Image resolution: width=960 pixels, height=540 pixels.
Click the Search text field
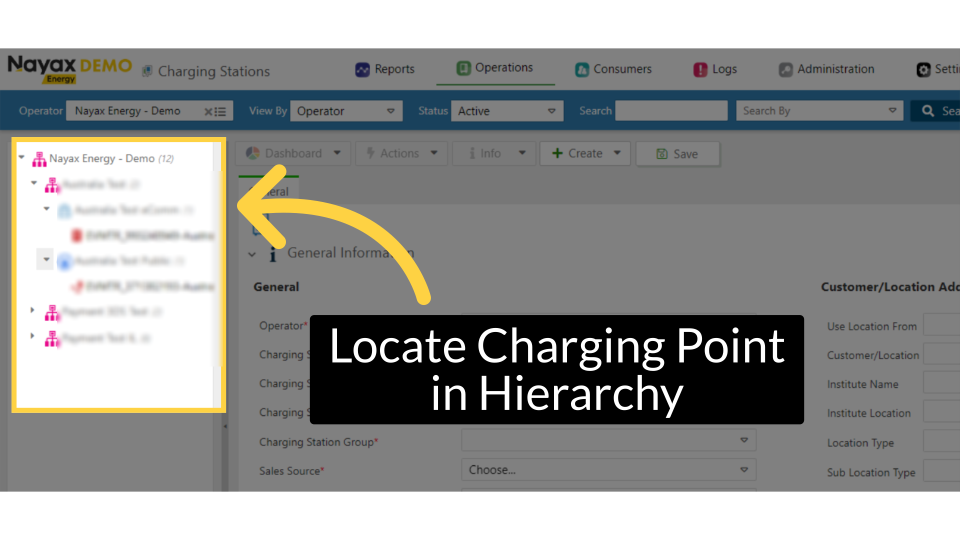point(671,111)
